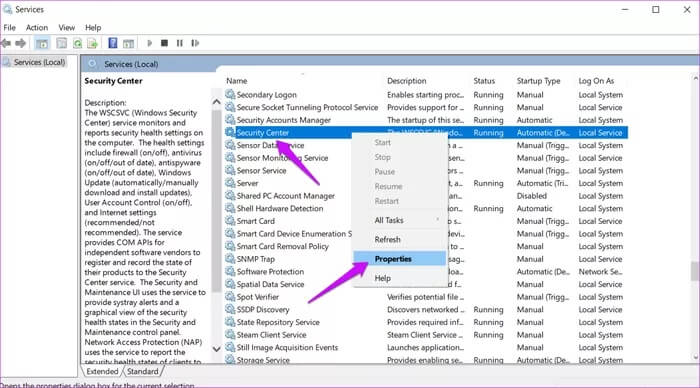Click gear icon beside SSDP Discovery
Image resolution: width=700 pixels, height=388 pixels.
point(230,309)
